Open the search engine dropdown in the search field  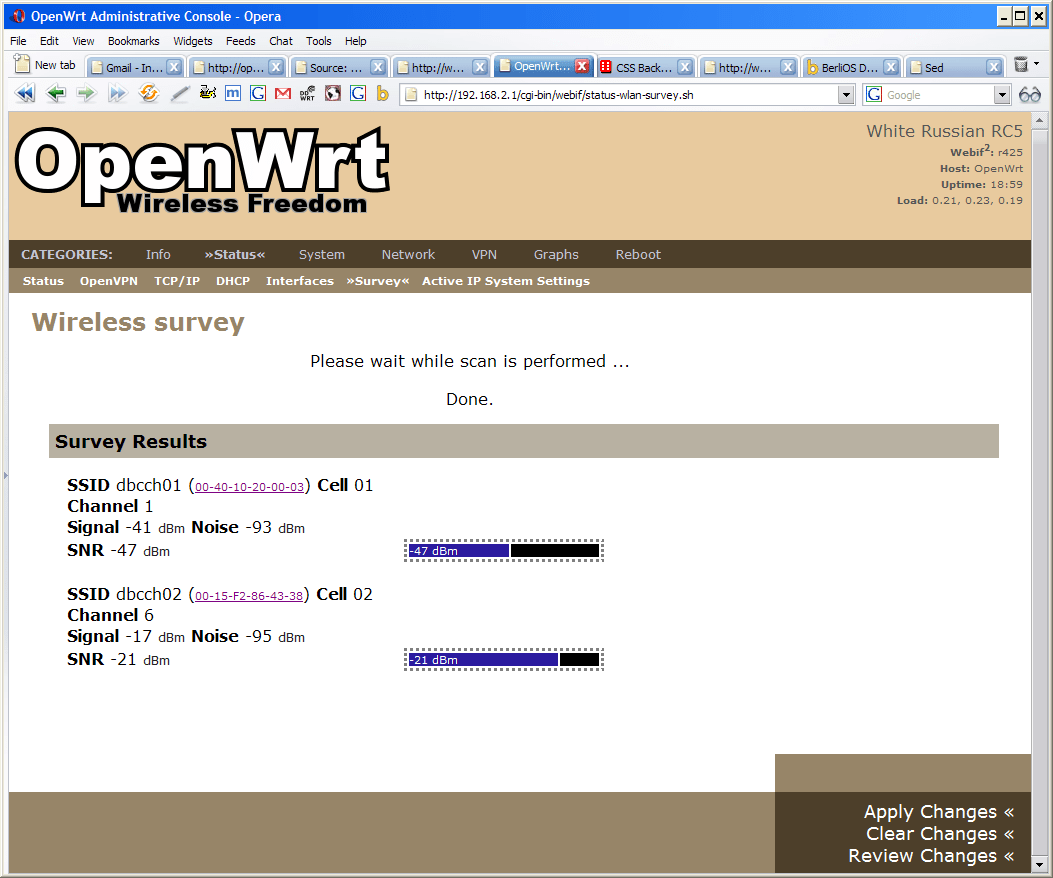pyautogui.click(x=1003, y=95)
